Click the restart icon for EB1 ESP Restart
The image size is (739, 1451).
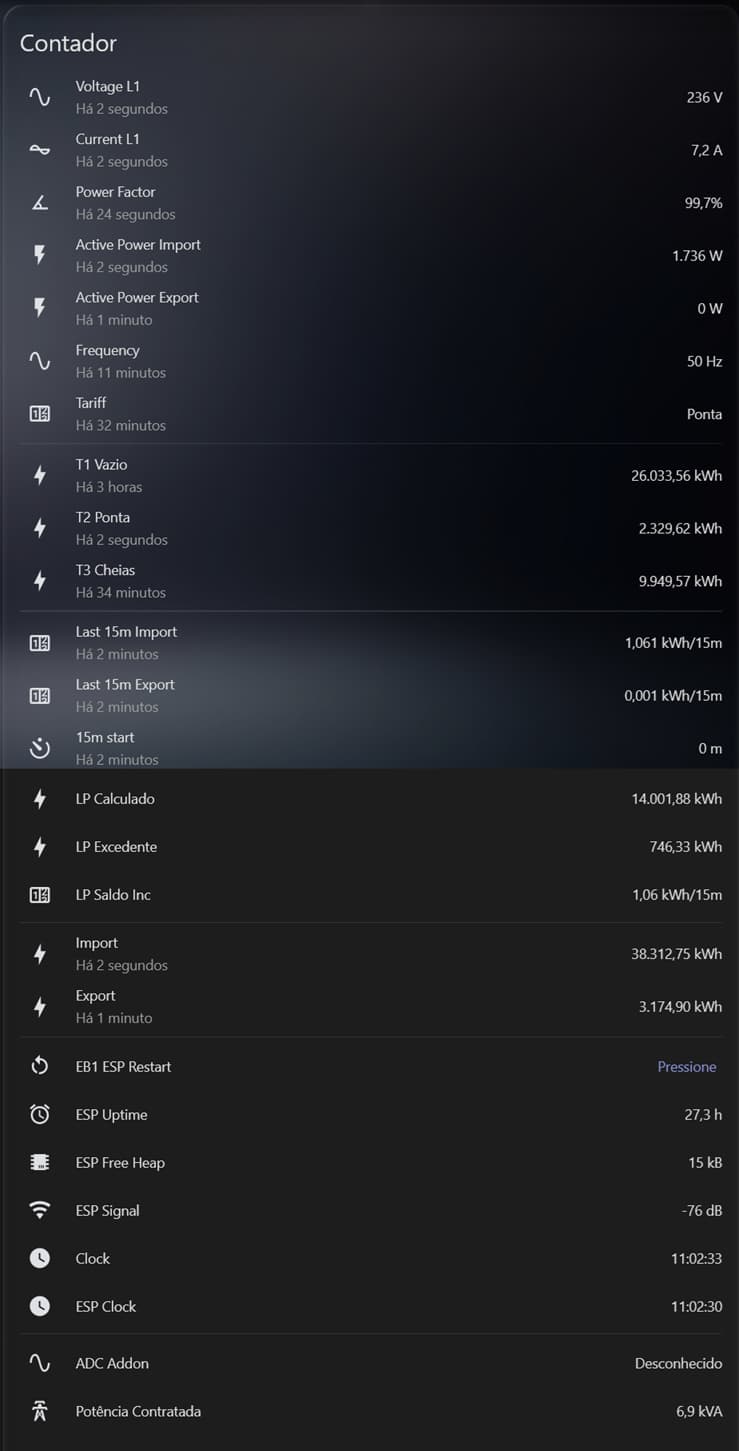point(40,1066)
